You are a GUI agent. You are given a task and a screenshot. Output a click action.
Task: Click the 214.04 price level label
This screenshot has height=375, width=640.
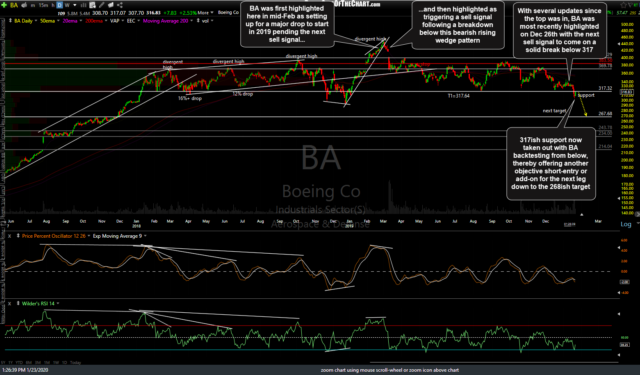pyautogui.click(x=605, y=146)
